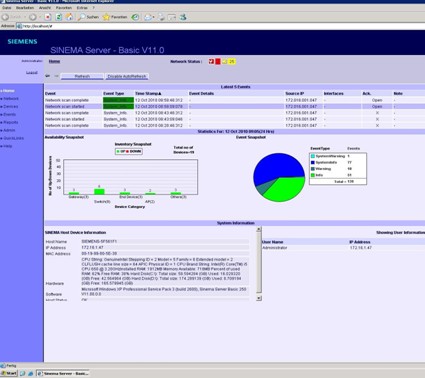Click the Source IP column header
The height and width of the screenshot is (378, 425).
295,93
